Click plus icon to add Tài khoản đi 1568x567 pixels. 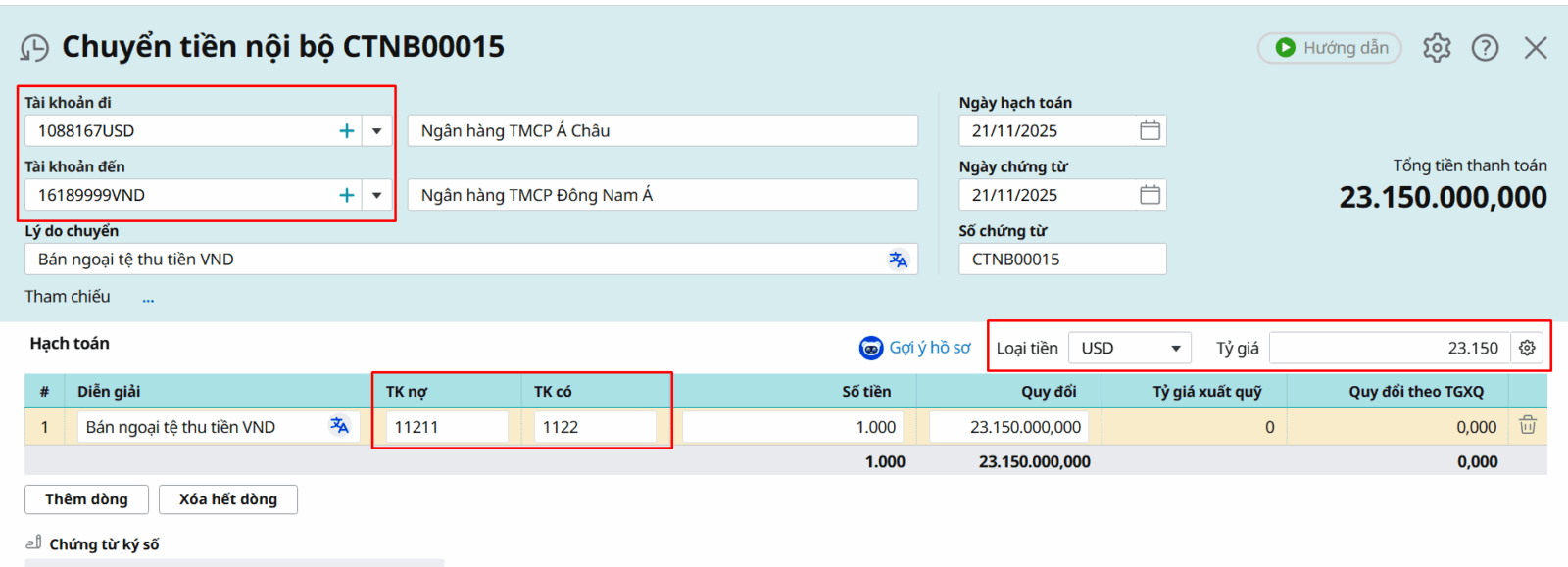[x=346, y=131]
